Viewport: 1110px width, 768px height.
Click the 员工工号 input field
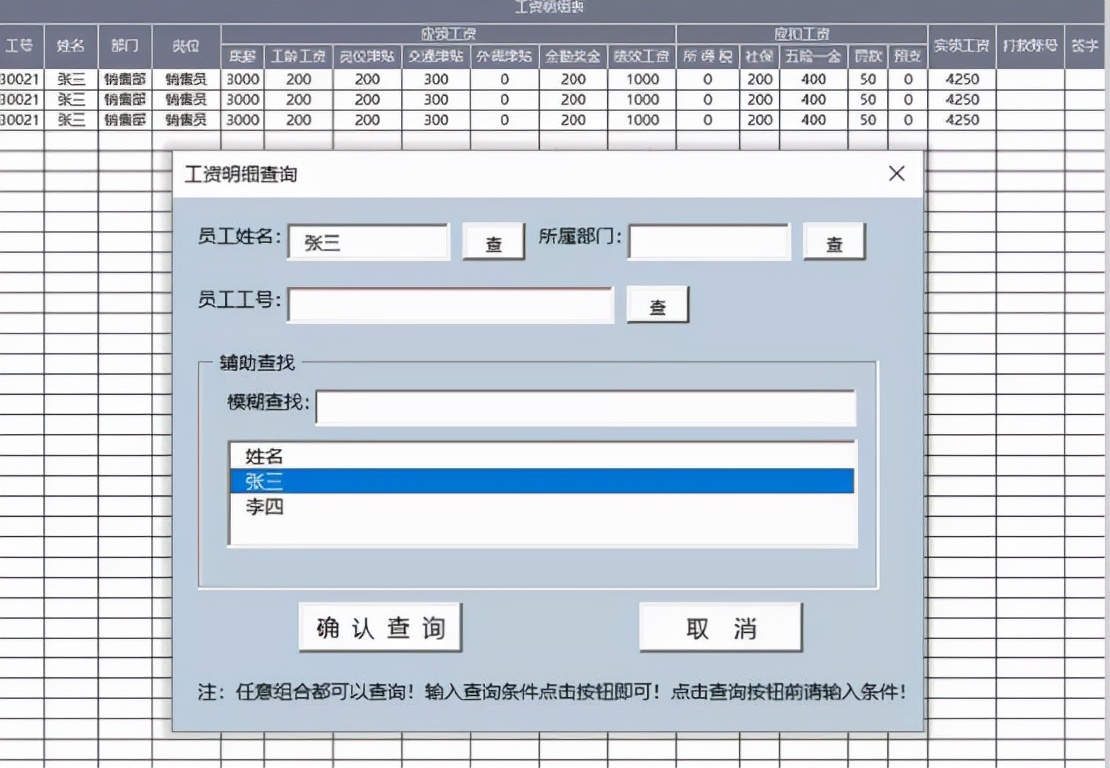tap(452, 304)
